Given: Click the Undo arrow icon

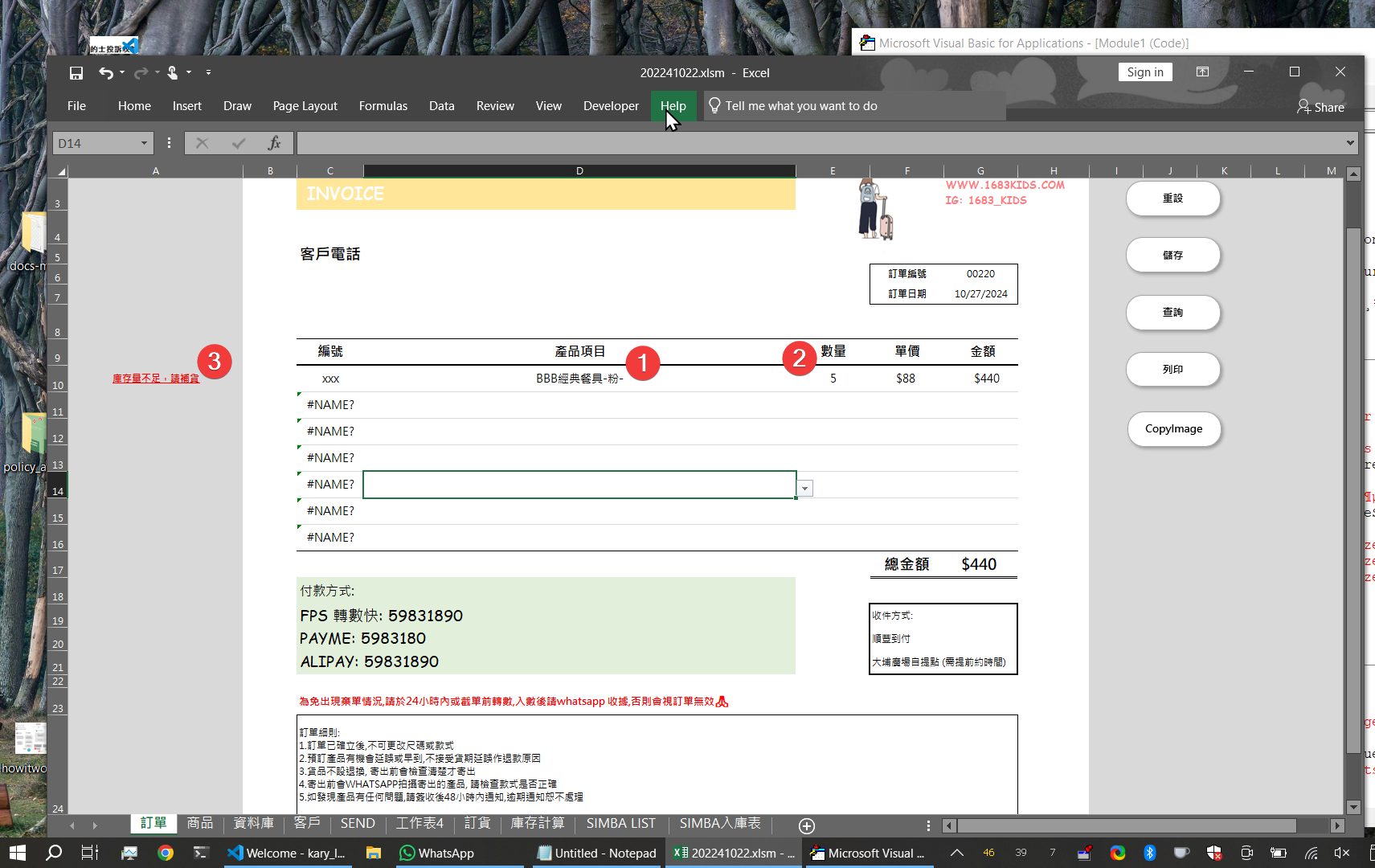Looking at the screenshot, I should 105,73.
